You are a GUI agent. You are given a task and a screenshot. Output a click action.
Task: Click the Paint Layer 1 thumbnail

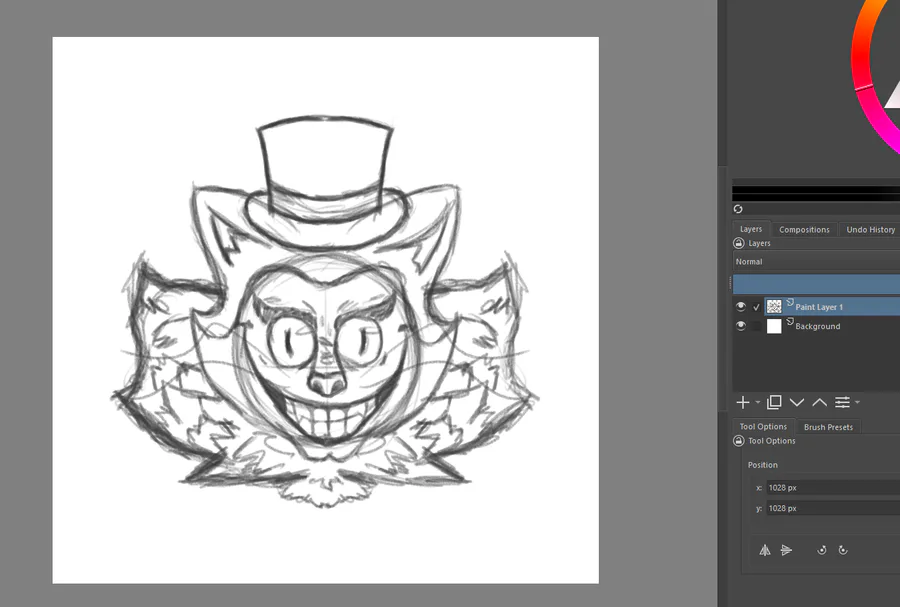point(774,307)
